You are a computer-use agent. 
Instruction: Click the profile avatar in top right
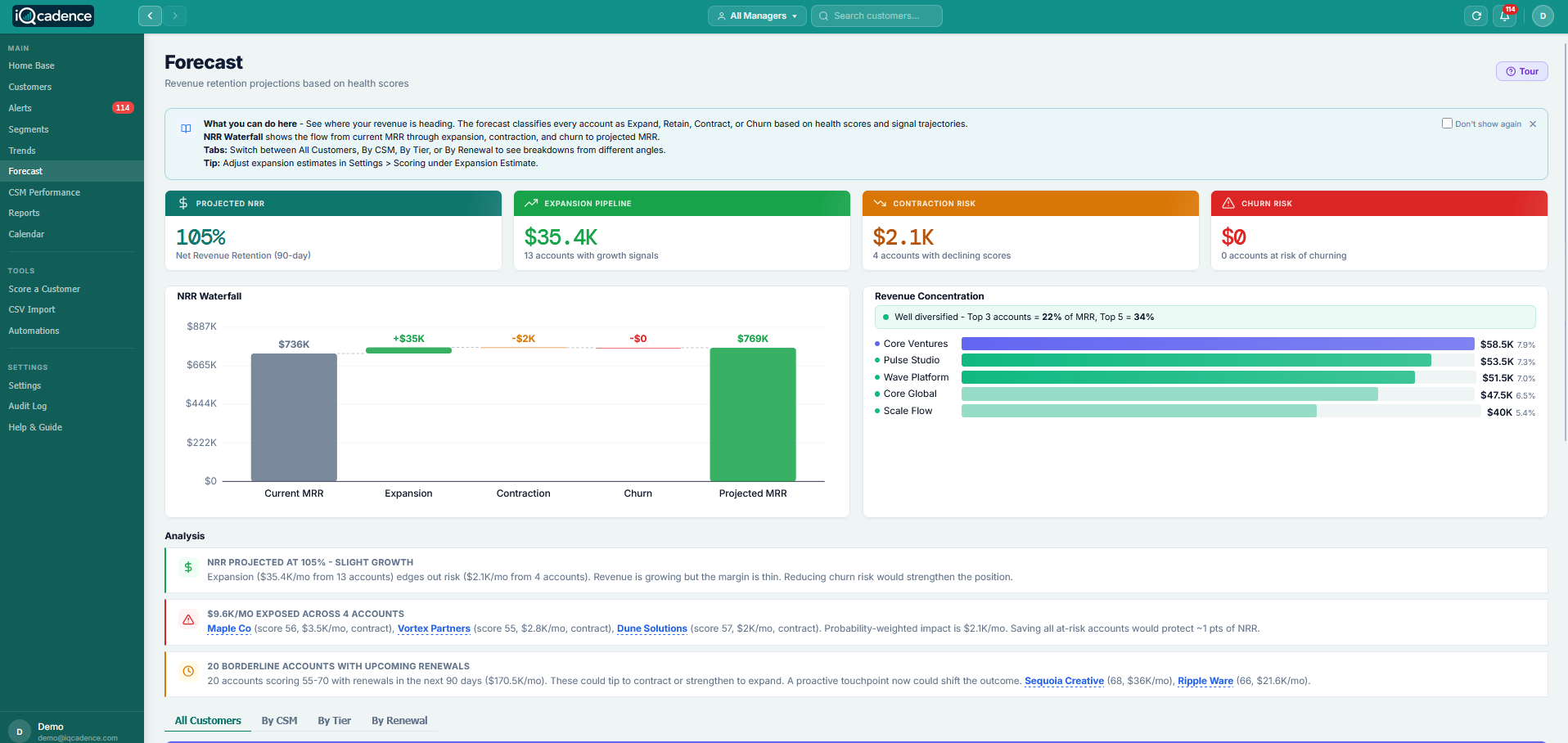pos(1542,16)
